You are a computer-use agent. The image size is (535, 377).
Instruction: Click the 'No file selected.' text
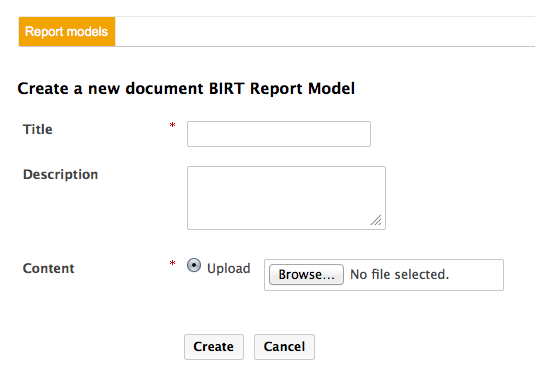[400, 275]
